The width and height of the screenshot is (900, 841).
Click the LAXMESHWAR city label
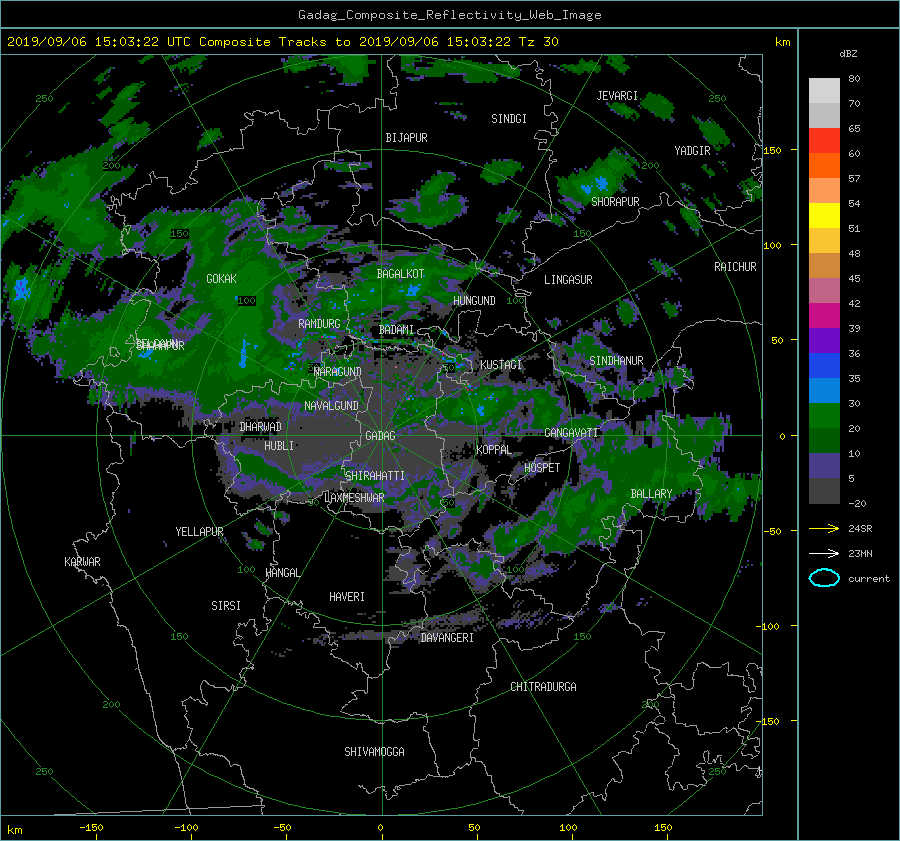(354, 498)
